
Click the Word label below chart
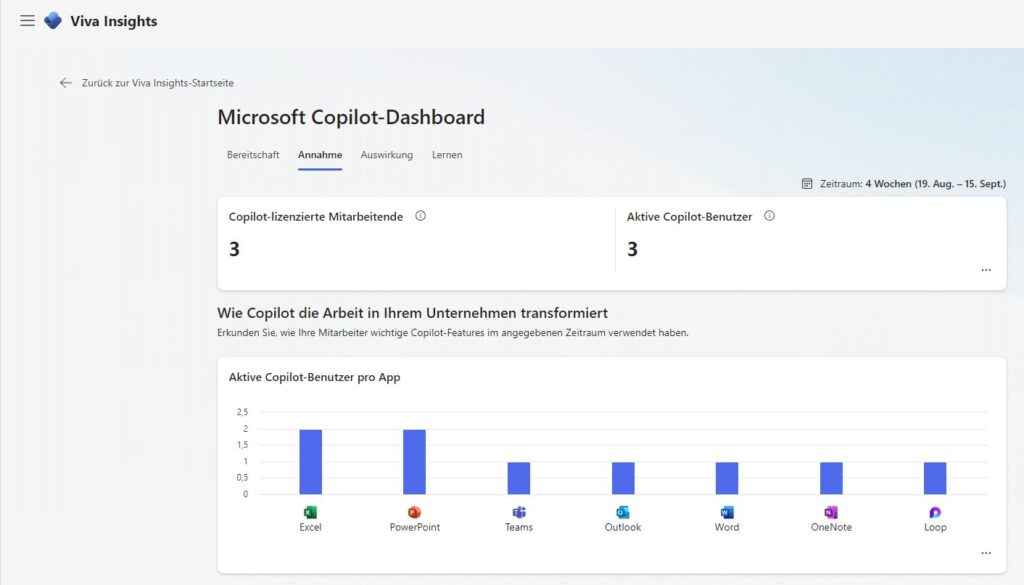coord(727,527)
